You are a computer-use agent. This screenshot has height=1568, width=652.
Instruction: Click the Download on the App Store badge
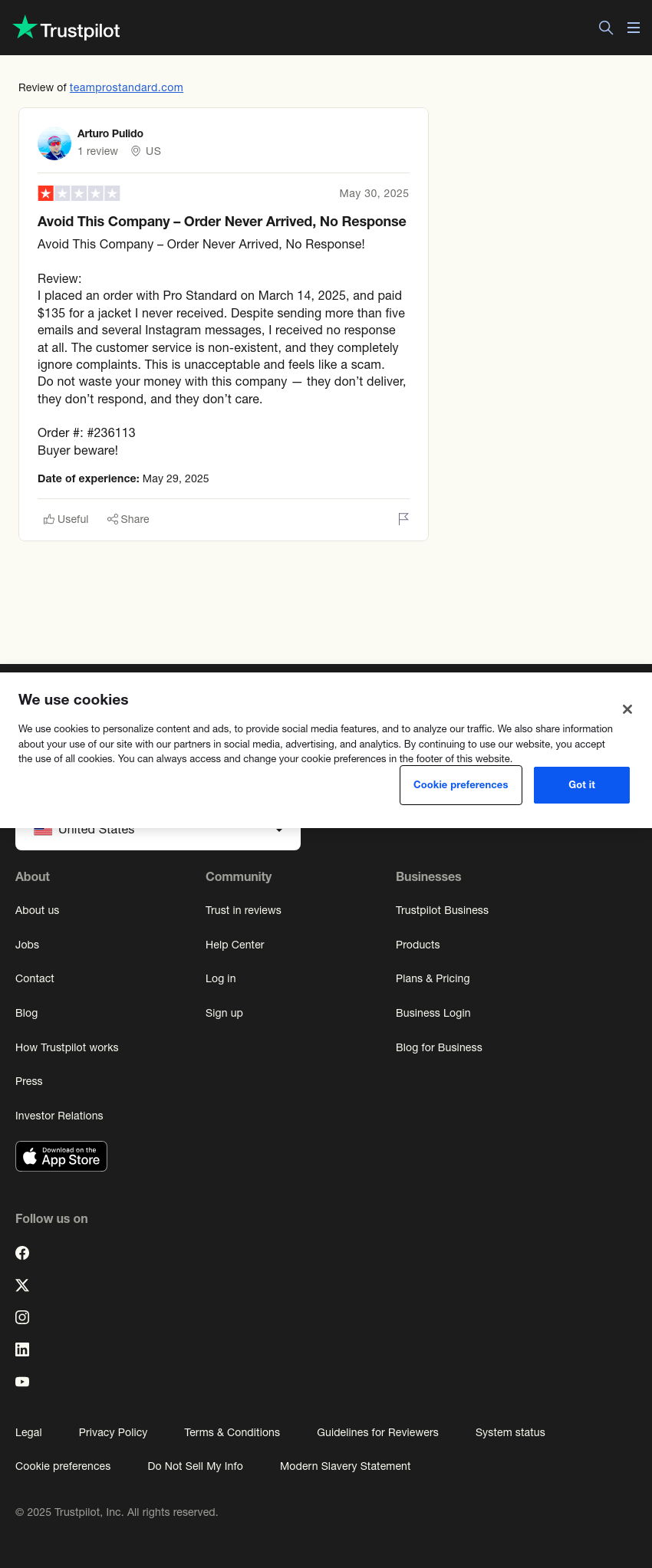click(61, 1156)
